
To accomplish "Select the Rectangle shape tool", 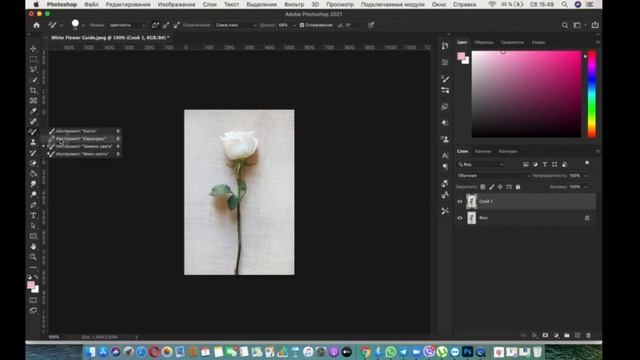I will 33,236.
